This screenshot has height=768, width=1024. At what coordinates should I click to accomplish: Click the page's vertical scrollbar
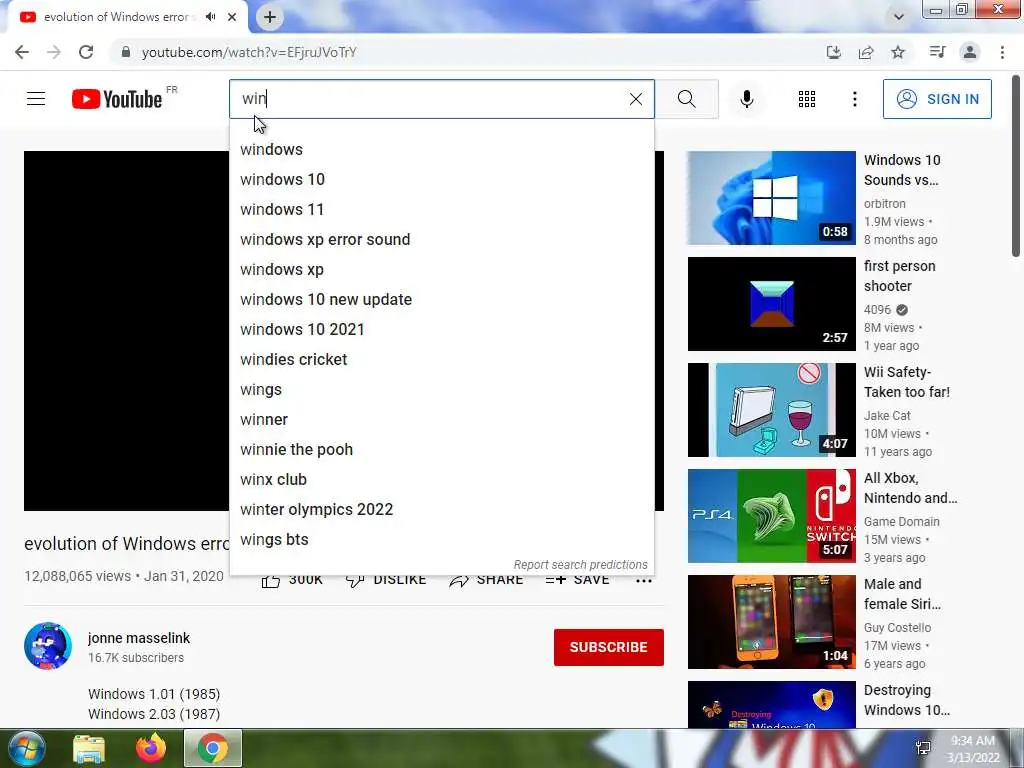point(1016,166)
